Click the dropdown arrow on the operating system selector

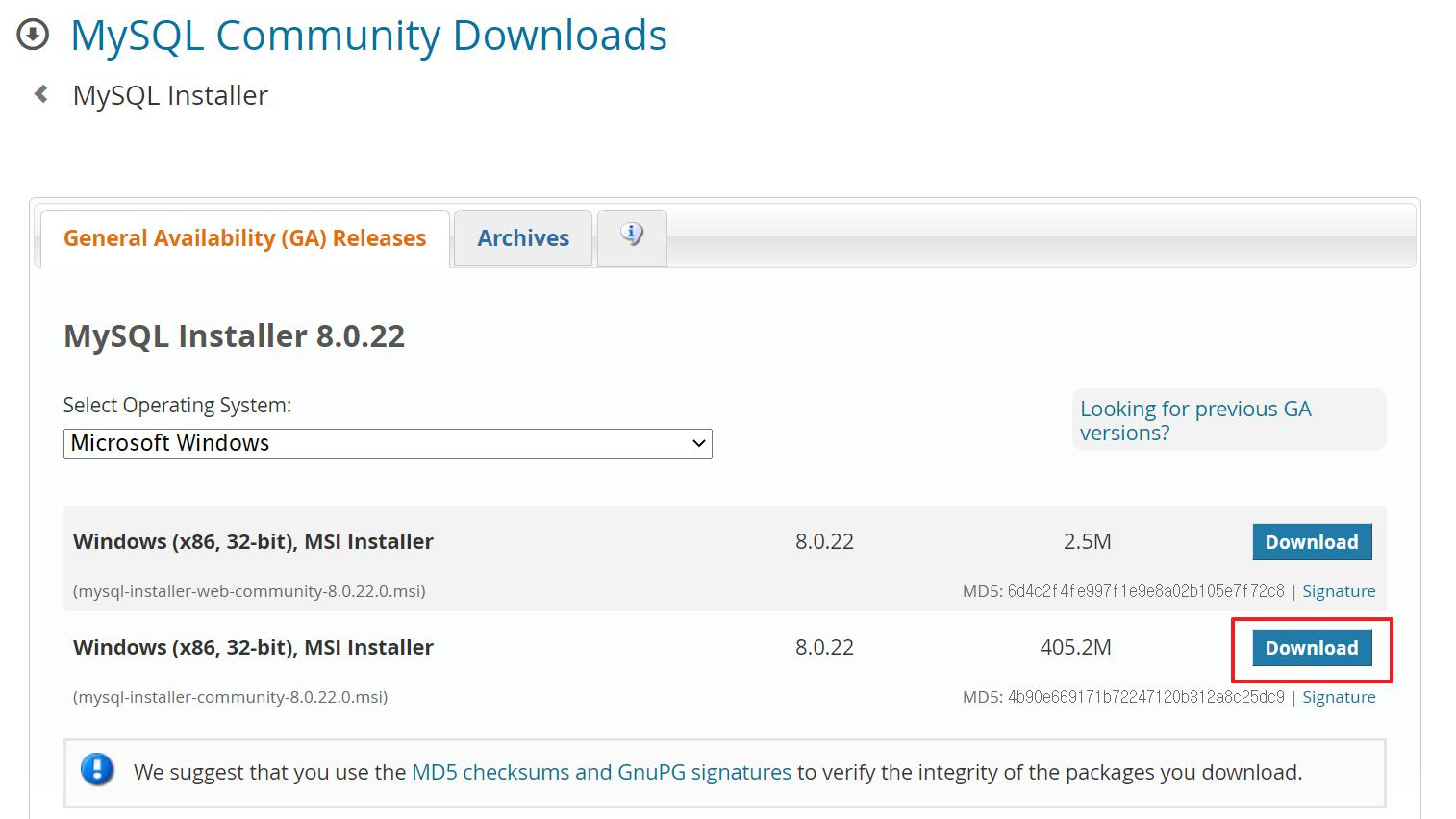click(x=697, y=443)
